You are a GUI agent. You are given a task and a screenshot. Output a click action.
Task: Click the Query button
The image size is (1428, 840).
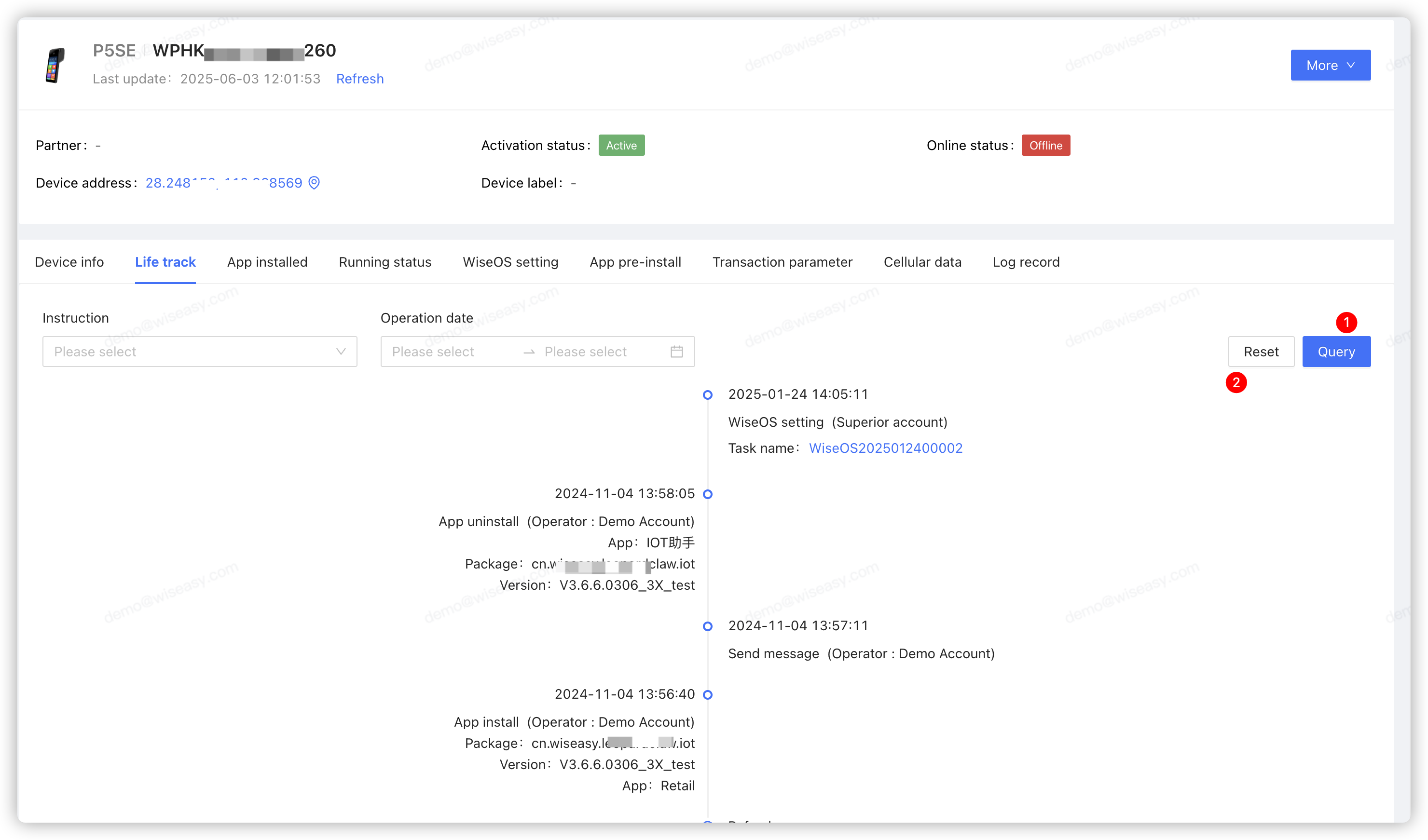point(1336,352)
